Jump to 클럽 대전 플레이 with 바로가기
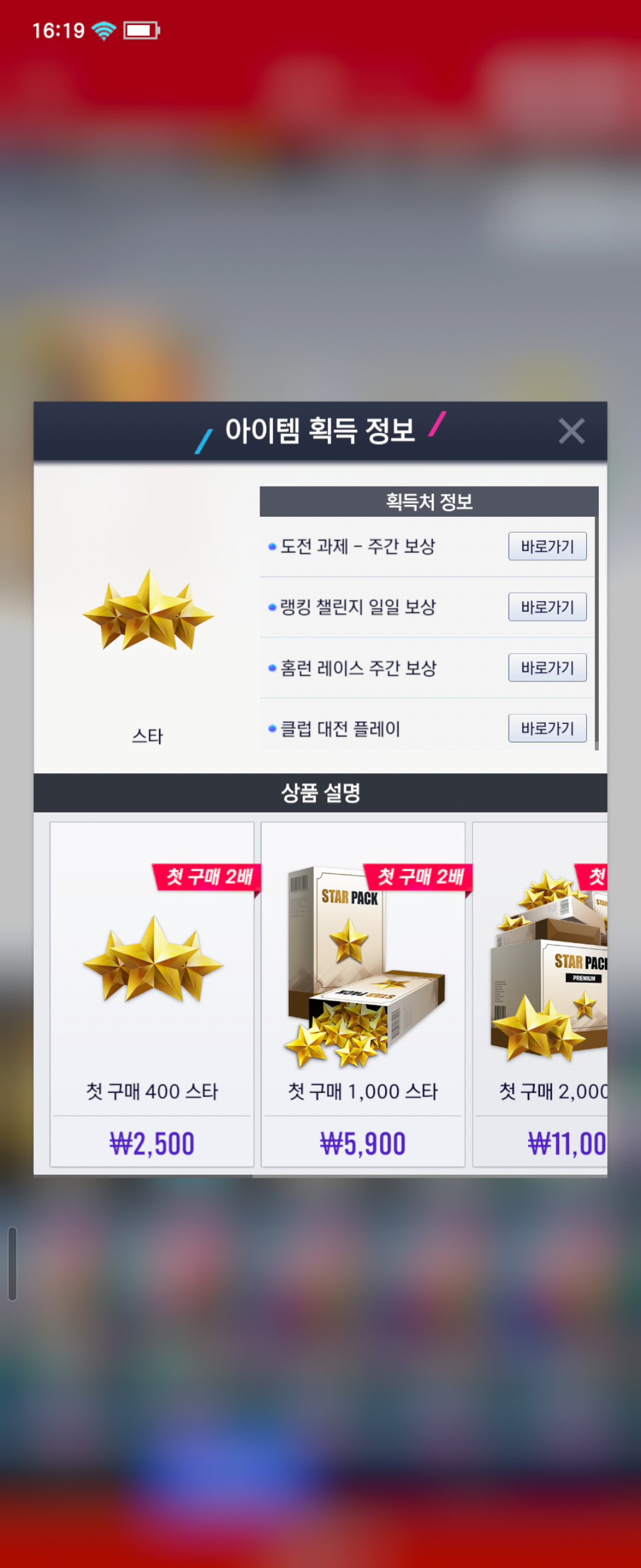This screenshot has height=1568, width=641. coord(547,728)
